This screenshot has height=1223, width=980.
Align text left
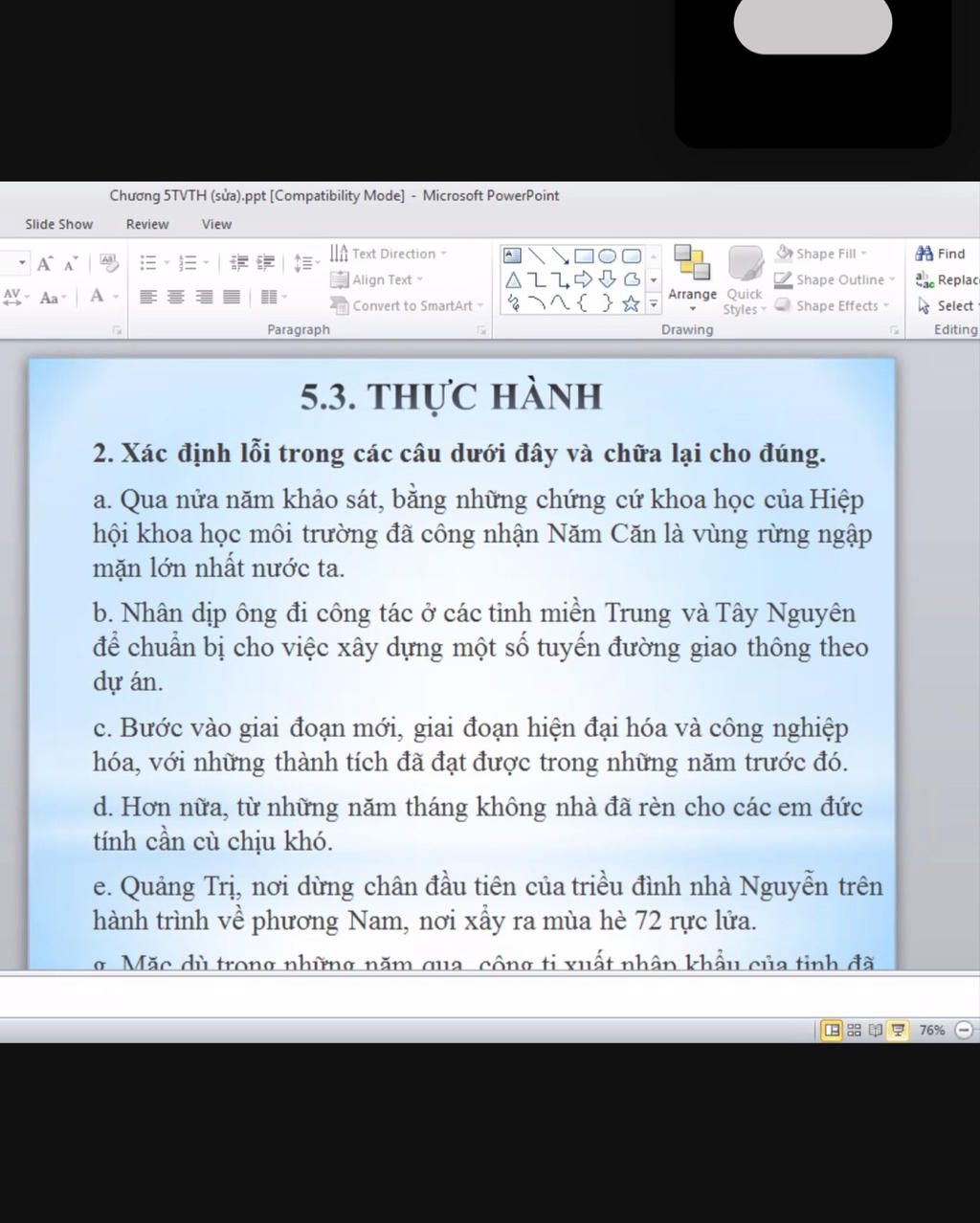pyautogui.click(x=148, y=297)
